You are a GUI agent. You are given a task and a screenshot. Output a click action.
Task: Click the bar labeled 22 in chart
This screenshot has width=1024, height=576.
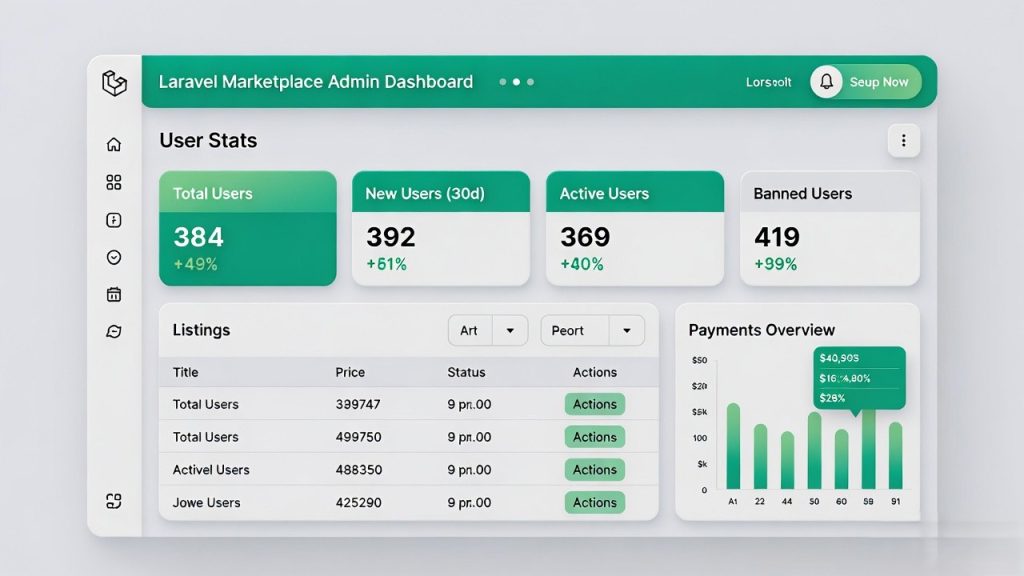[x=760, y=456]
